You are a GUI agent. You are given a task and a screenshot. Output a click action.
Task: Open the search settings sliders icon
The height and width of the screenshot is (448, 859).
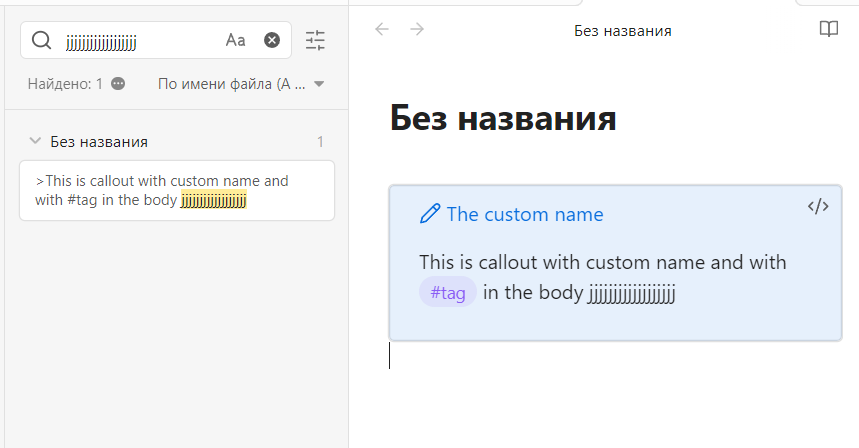(x=315, y=40)
